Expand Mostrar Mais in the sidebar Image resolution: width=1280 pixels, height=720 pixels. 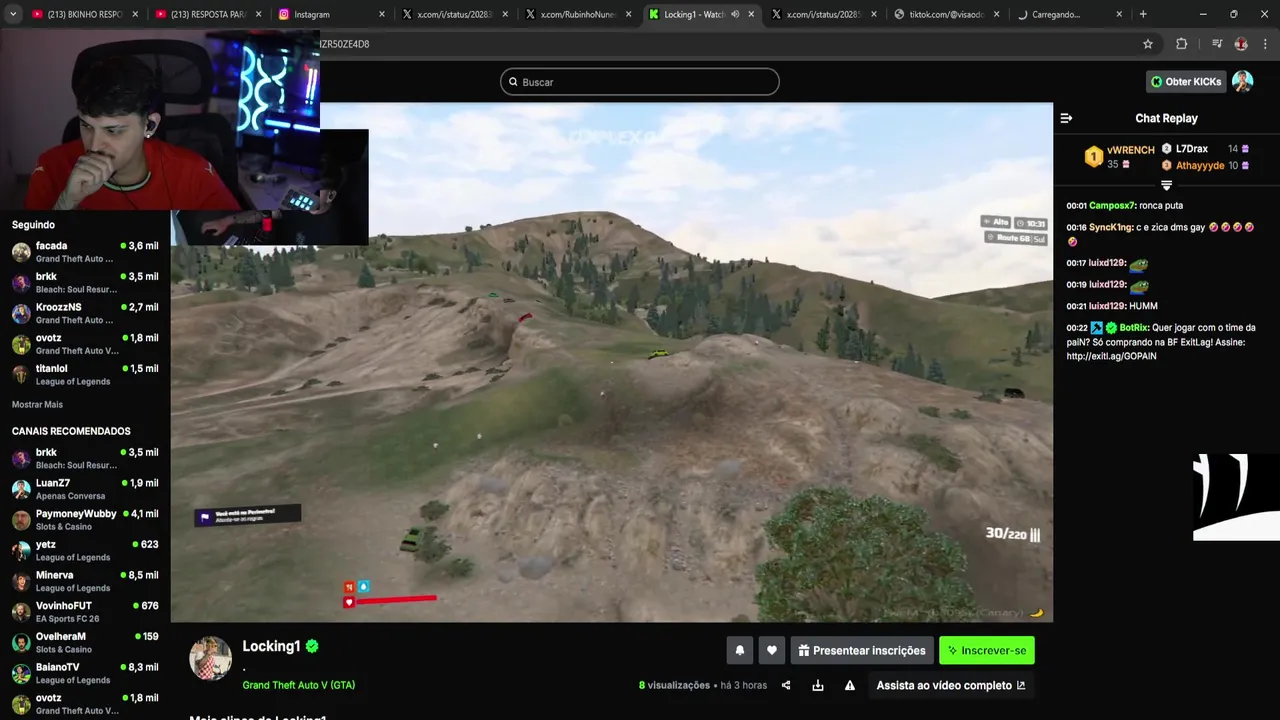(37, 405)
